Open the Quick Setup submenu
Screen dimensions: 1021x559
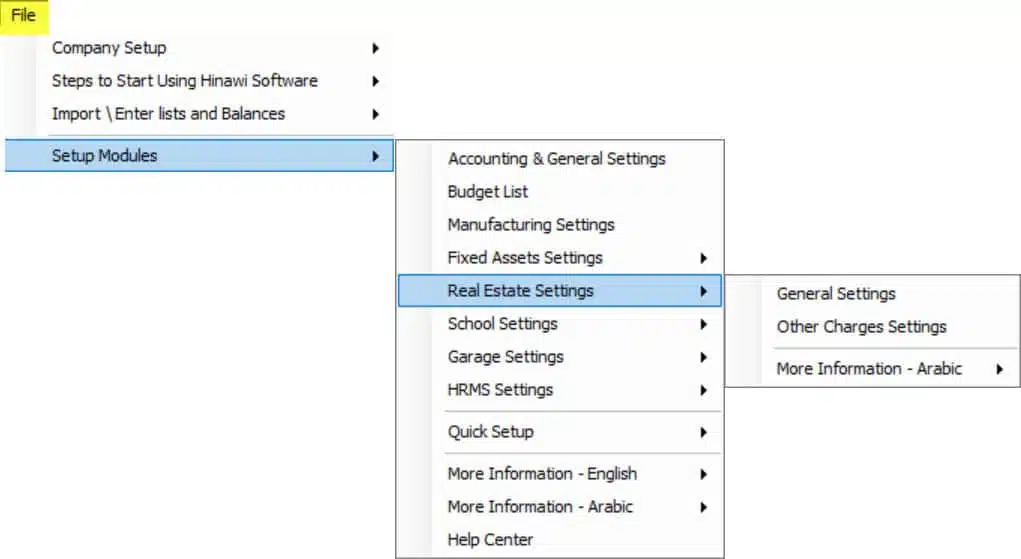(560, 432)
